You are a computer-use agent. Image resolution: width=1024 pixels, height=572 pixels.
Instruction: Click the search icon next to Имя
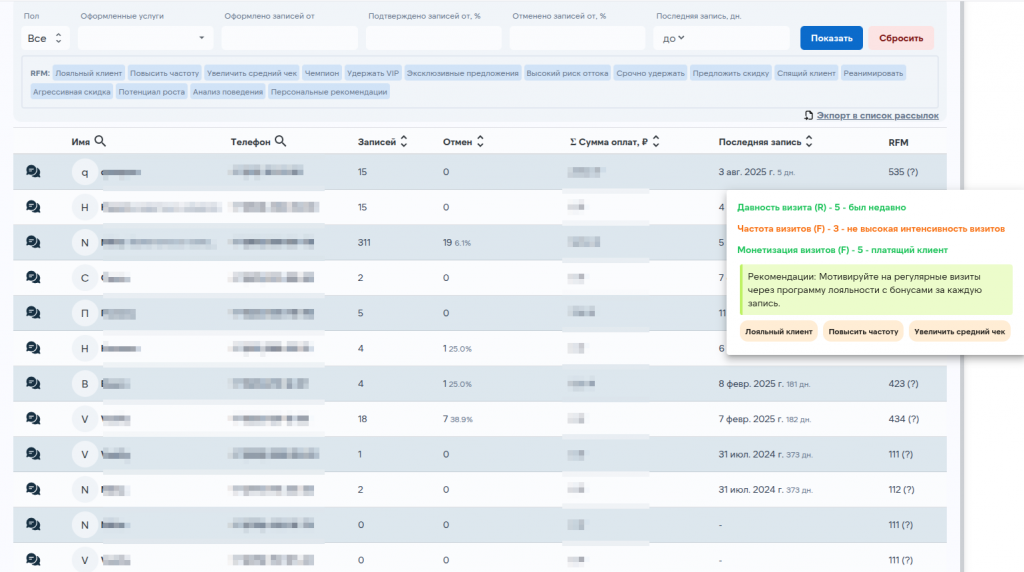pos(101,142)
